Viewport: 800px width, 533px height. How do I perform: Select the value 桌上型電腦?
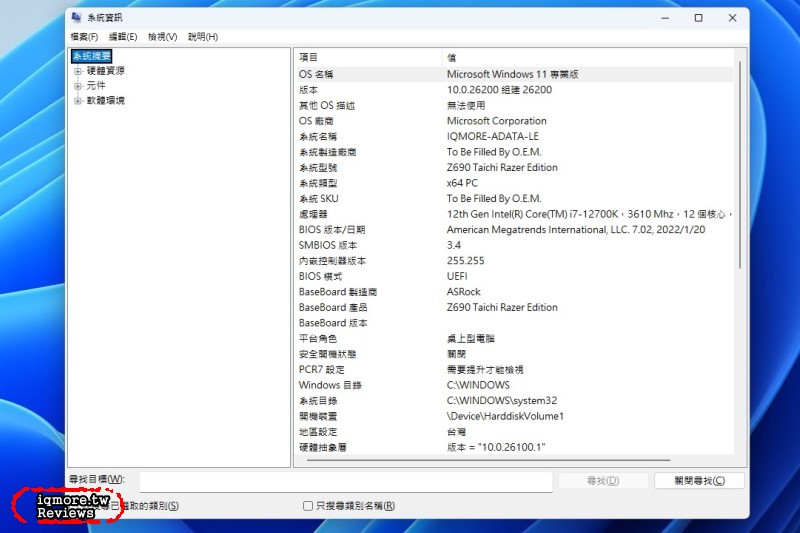tap(470, 339)
